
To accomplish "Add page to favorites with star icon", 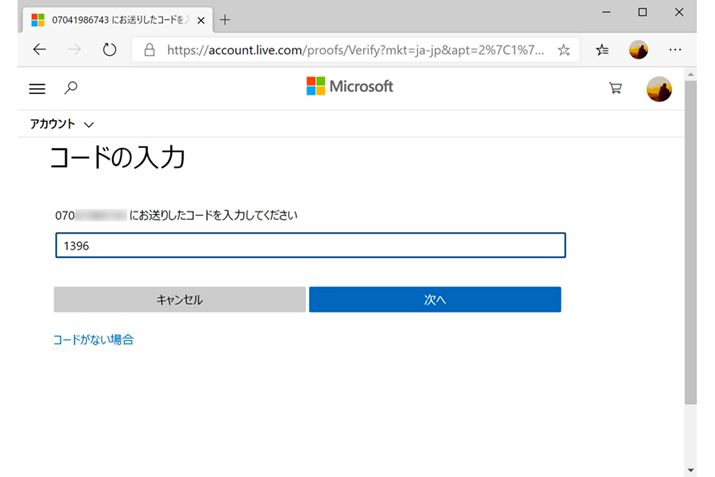I will point(564,50).
